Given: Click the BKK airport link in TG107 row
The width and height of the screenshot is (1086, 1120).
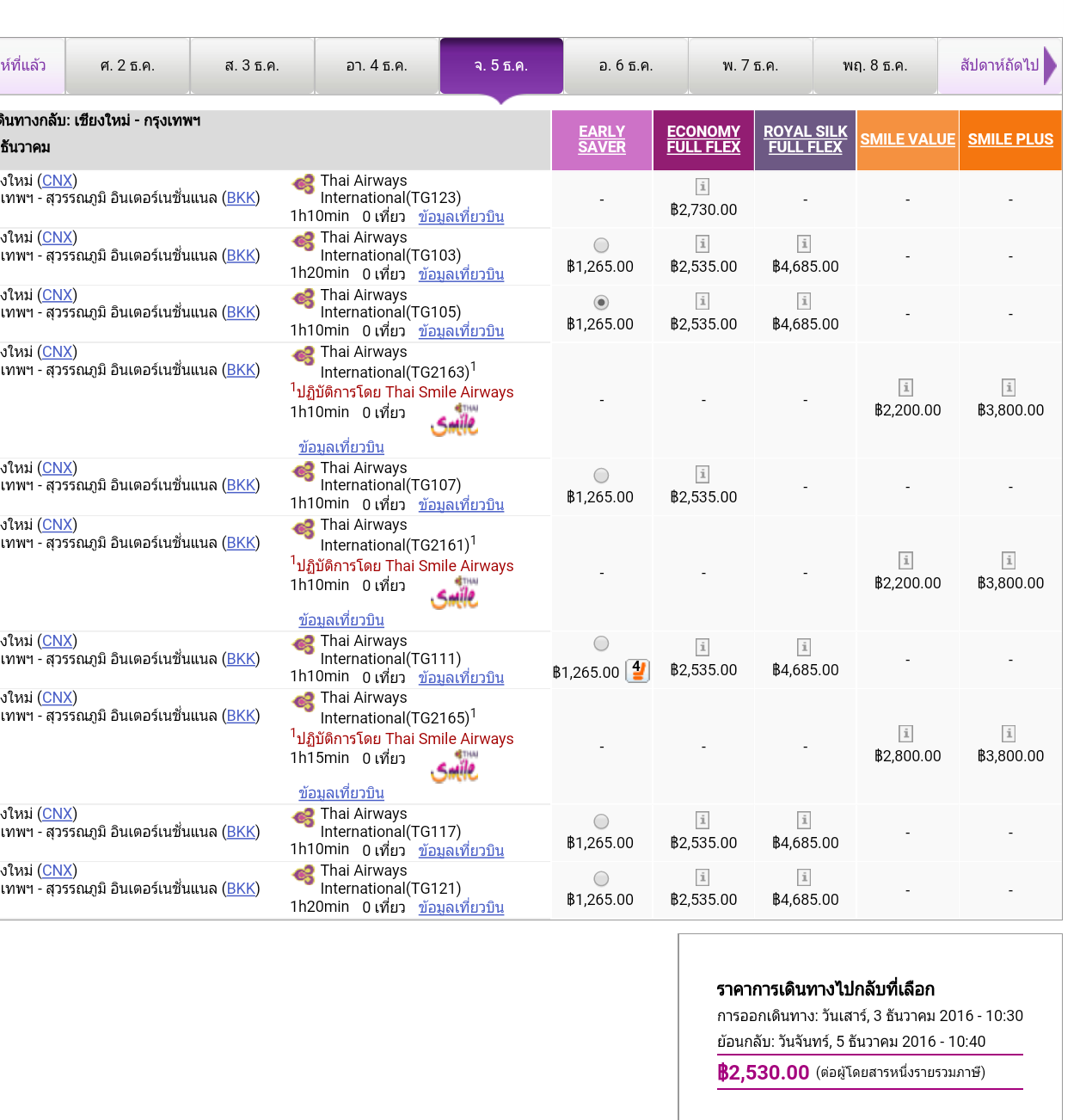Looking at the screenshot, I should click(241, 485).
